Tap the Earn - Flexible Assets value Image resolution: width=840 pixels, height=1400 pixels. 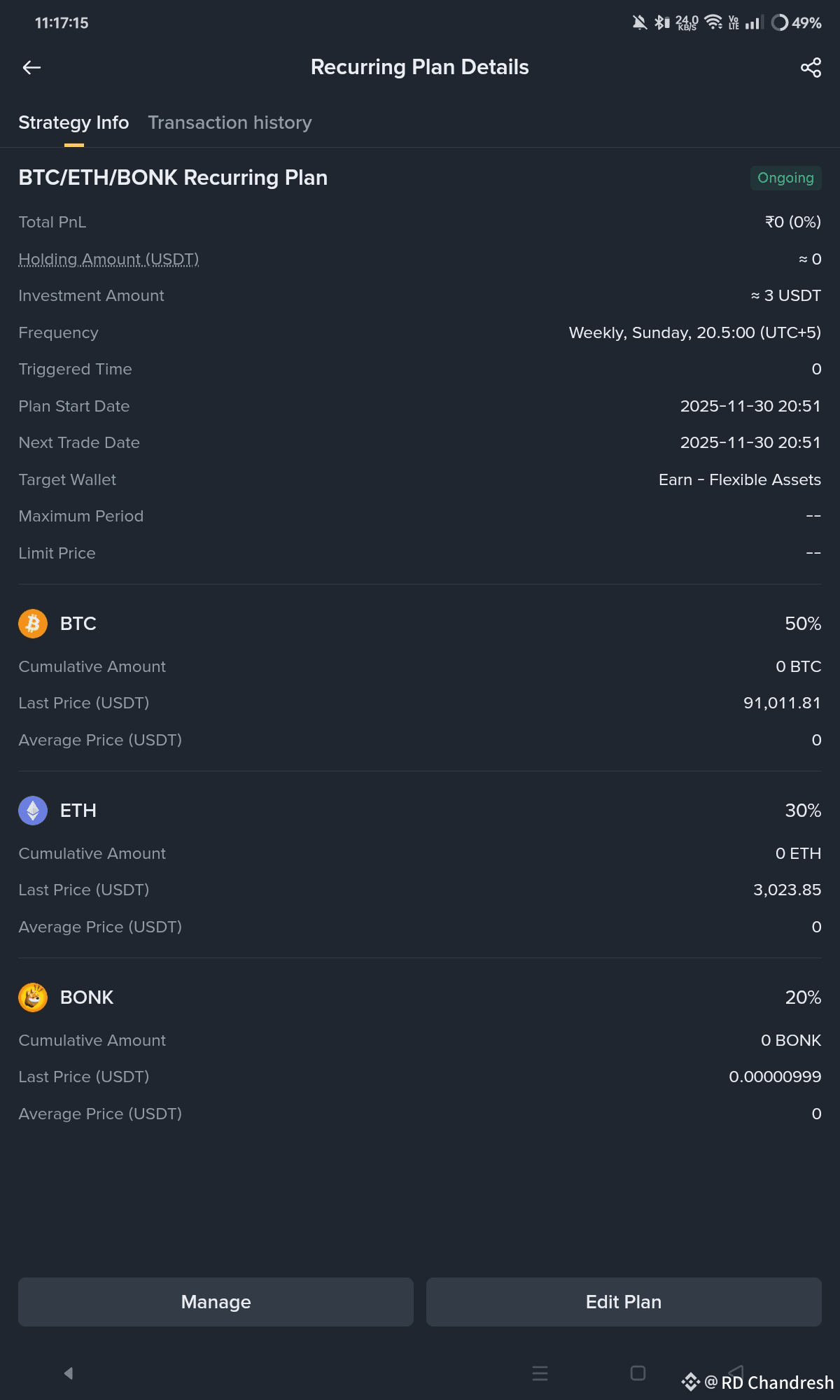(739, 479)
